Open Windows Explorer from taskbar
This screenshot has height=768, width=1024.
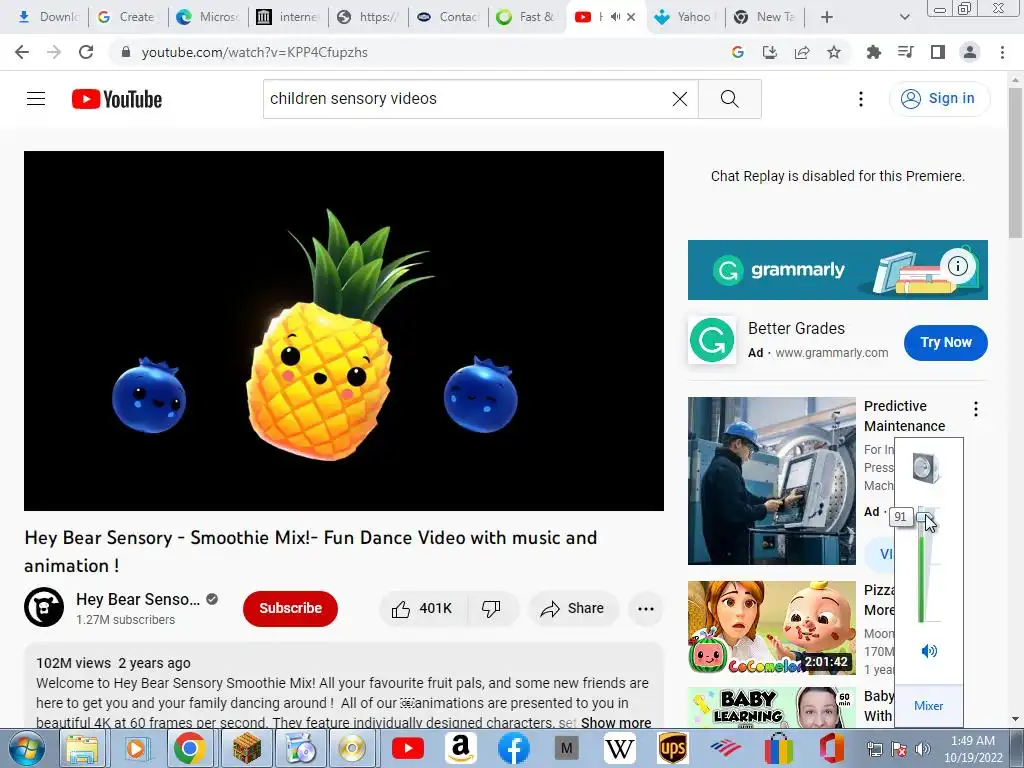click(82, 748)
